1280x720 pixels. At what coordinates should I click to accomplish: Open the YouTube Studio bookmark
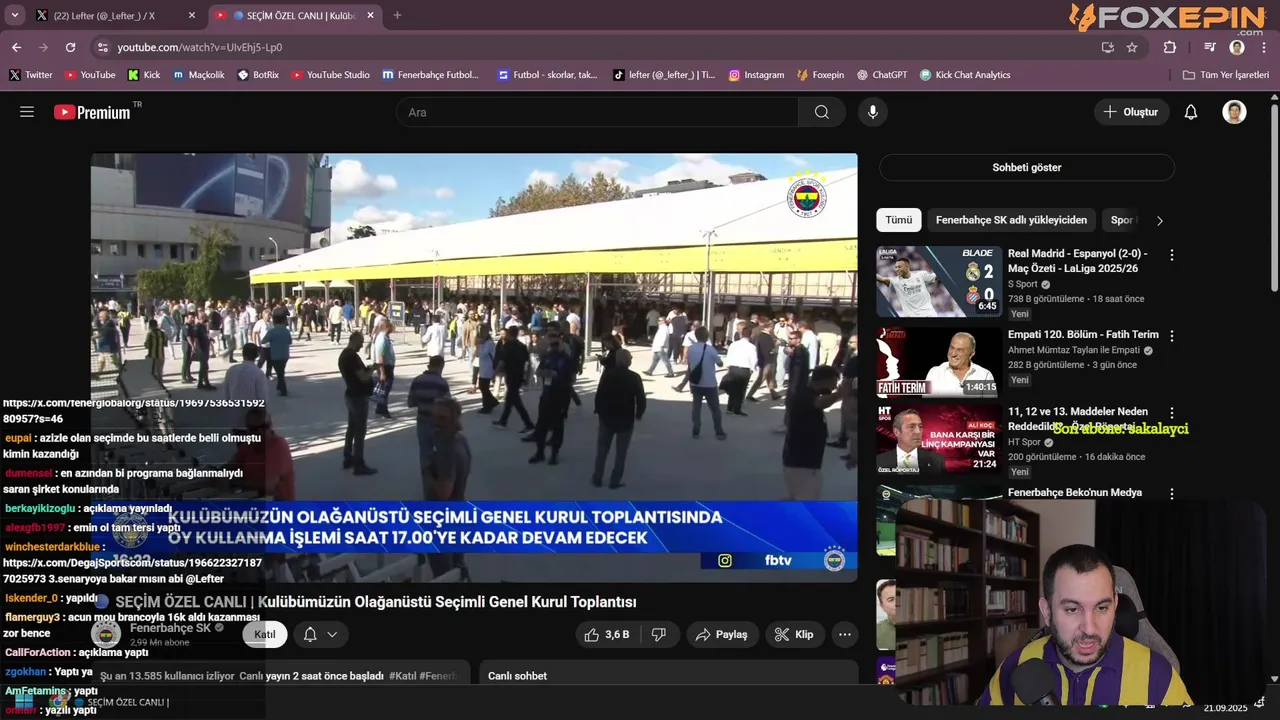[x=330, y=75]
